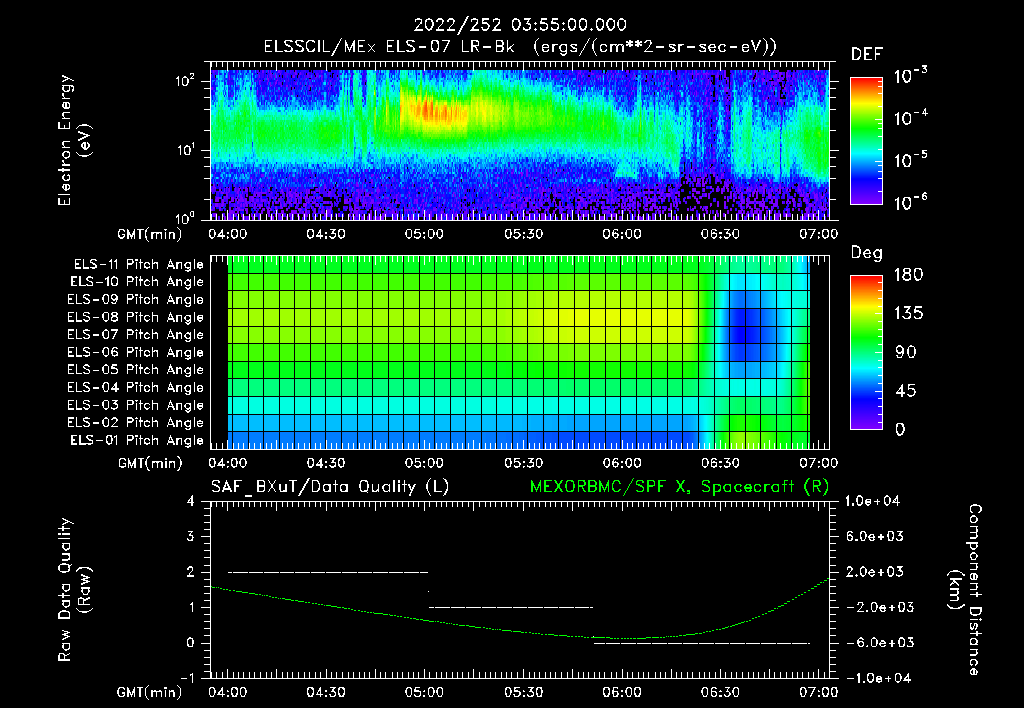Screen dimensions: 1024x708
Task: Click the 2.0e+03 component distance tick
Action: pyautogui.click(x=874, y=571)
